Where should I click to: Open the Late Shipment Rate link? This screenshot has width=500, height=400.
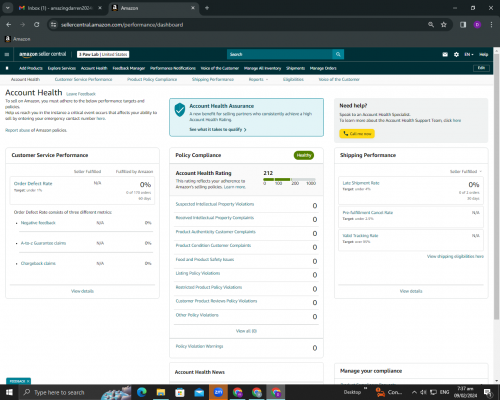361,183
